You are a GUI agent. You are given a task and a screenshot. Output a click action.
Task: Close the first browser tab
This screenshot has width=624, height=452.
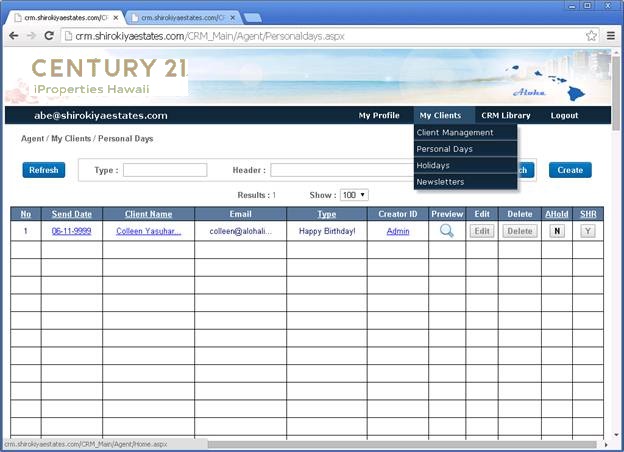115,18
